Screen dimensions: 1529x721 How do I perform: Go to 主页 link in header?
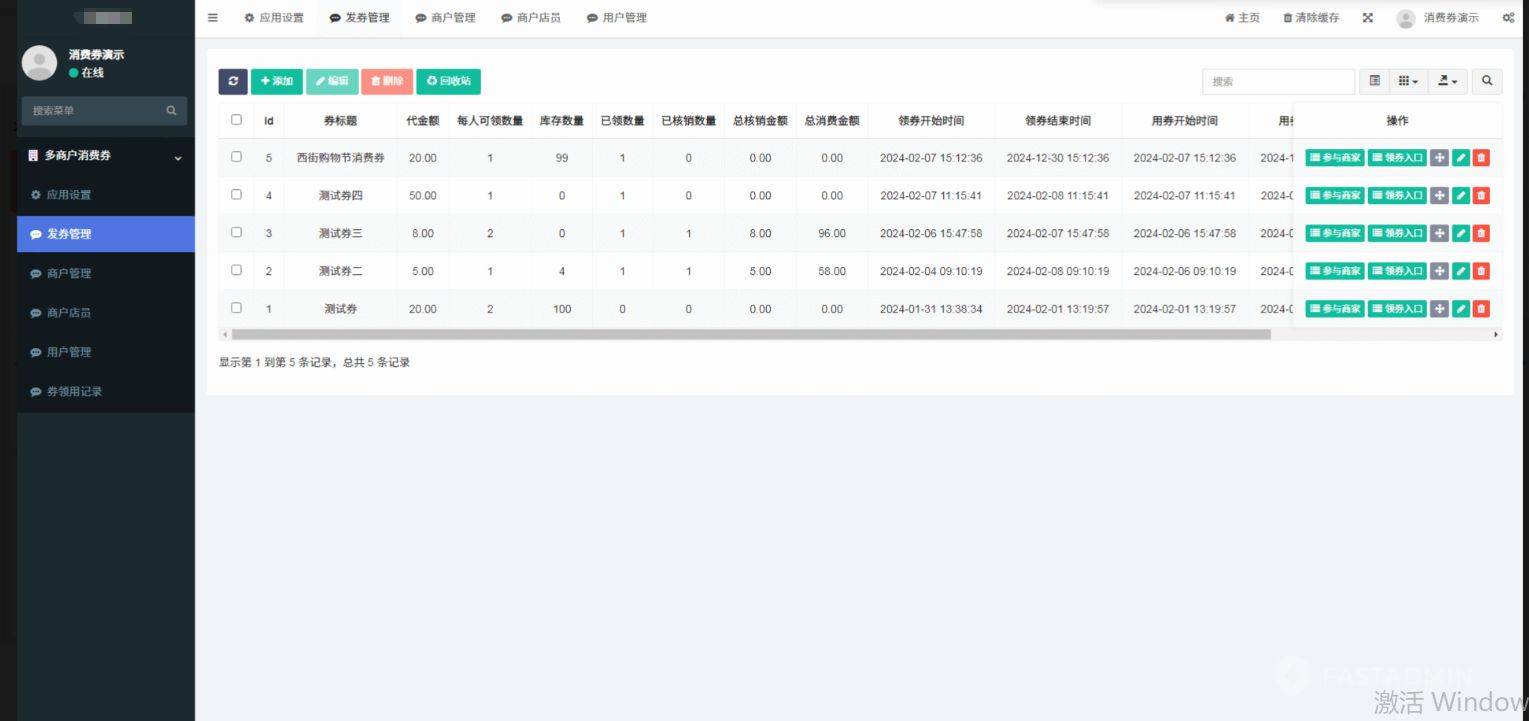point(1242,18)
